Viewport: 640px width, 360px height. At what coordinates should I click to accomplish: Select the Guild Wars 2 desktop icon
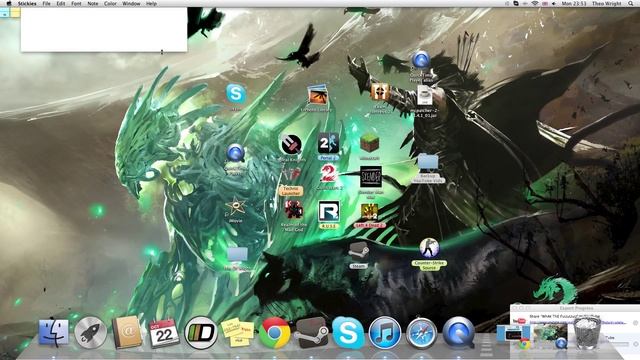click(329, 174)
